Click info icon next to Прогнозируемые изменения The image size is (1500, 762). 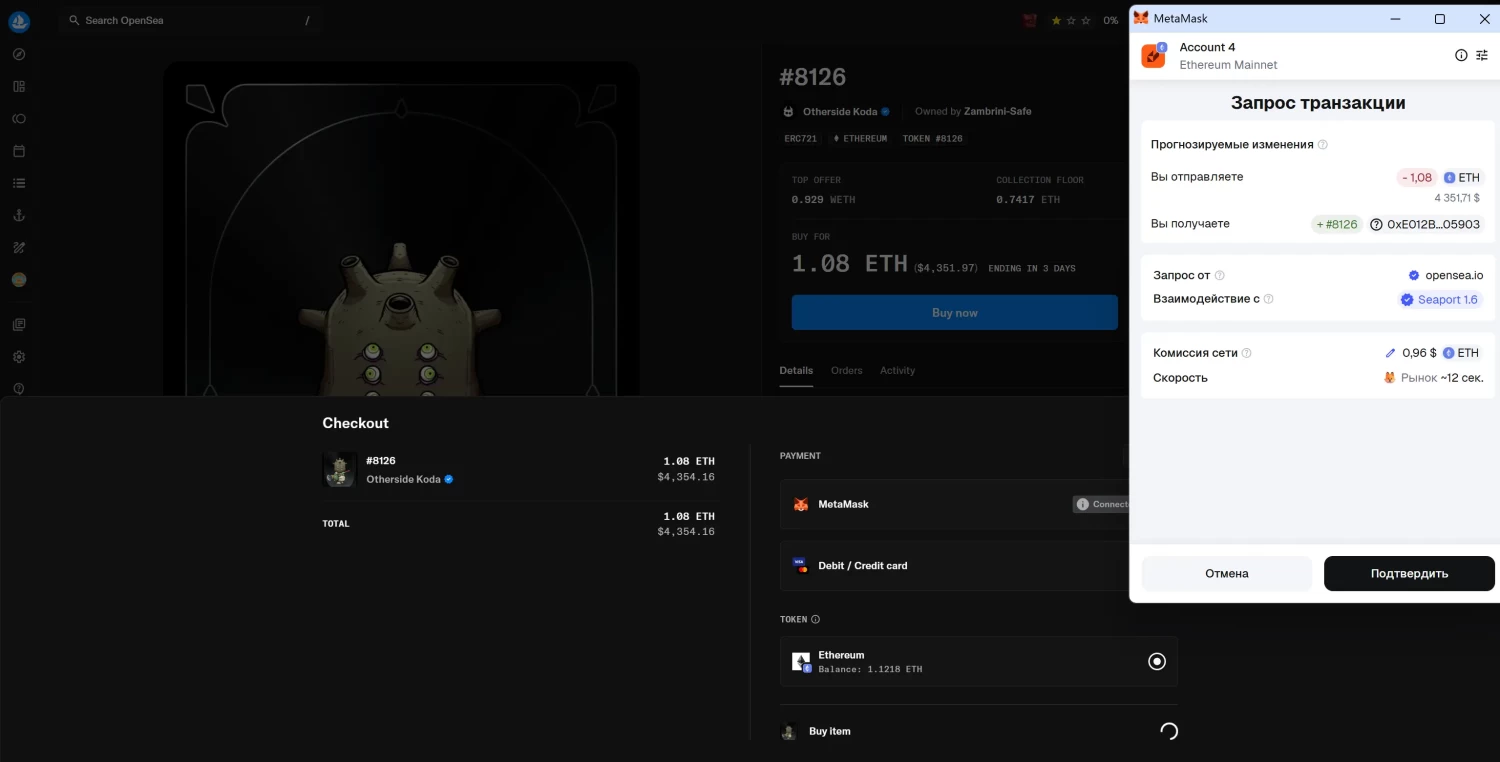[1323, 145]
